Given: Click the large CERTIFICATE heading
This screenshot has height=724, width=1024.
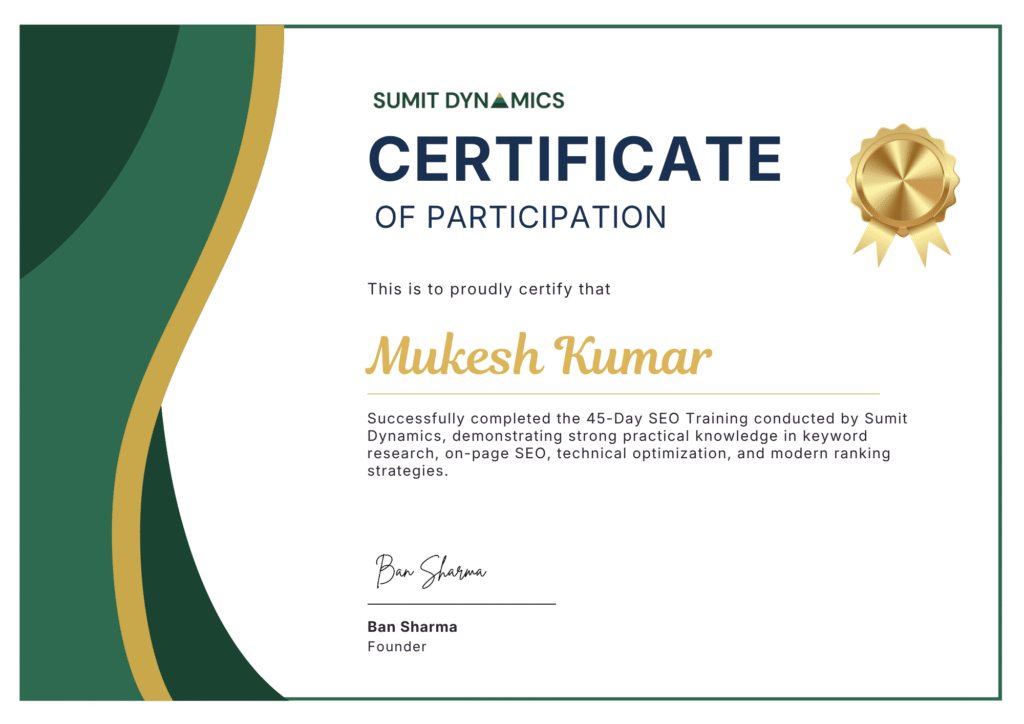Looking at the screenshot, I should point(575,158).
